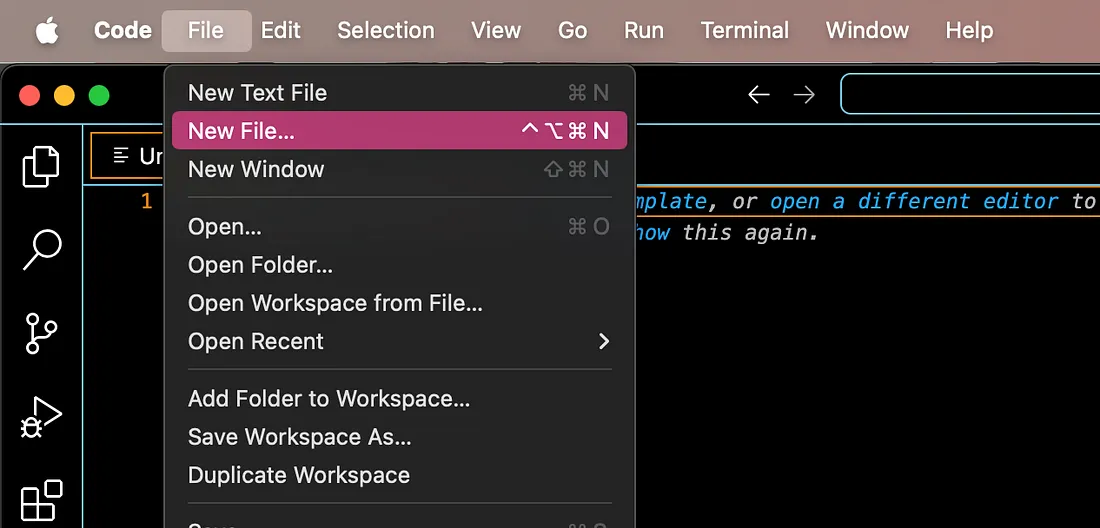Viewport: 1100px width, 528px height.
Task: Choose New Window
Action: point(399,169)
